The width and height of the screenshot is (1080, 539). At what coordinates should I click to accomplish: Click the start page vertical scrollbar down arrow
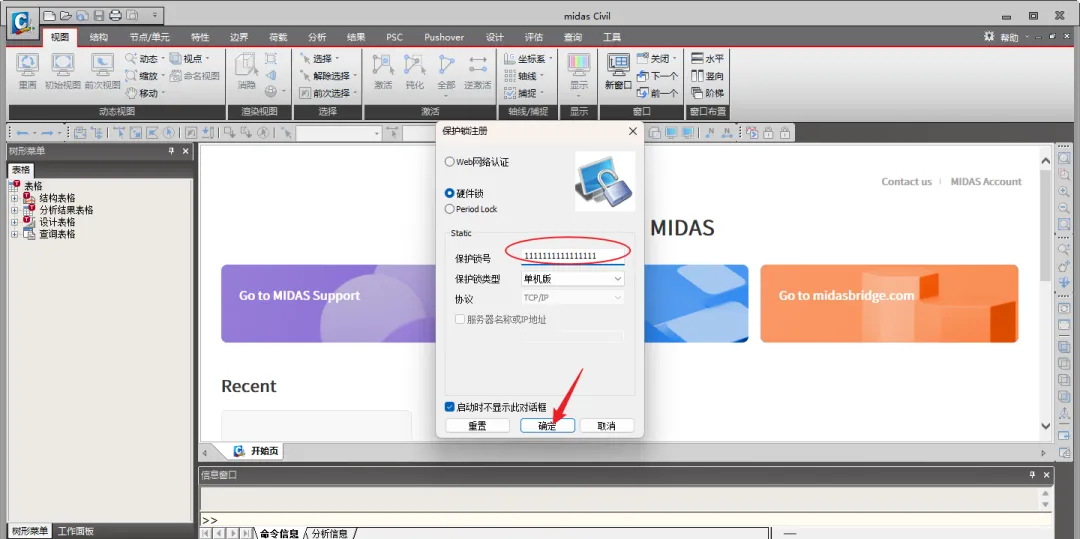click(1046, 426)
